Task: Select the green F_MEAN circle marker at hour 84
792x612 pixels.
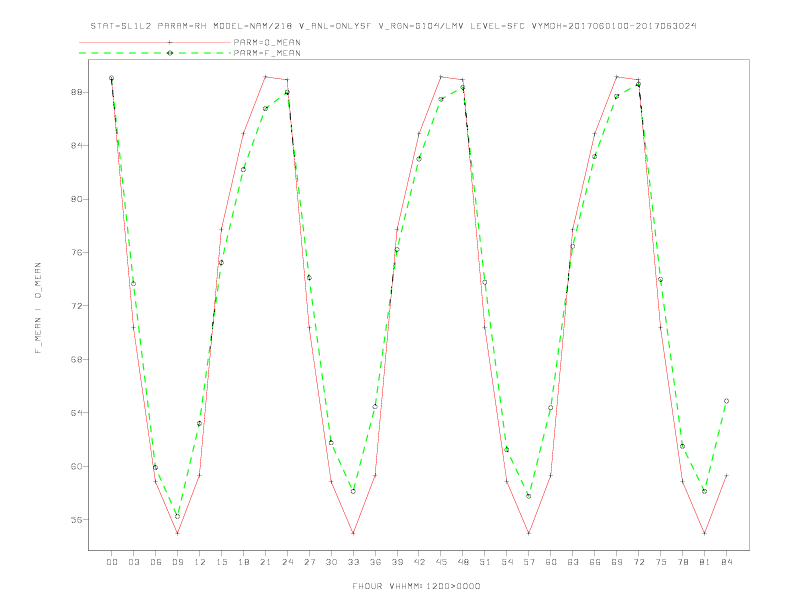Action: tap(726, 401)
